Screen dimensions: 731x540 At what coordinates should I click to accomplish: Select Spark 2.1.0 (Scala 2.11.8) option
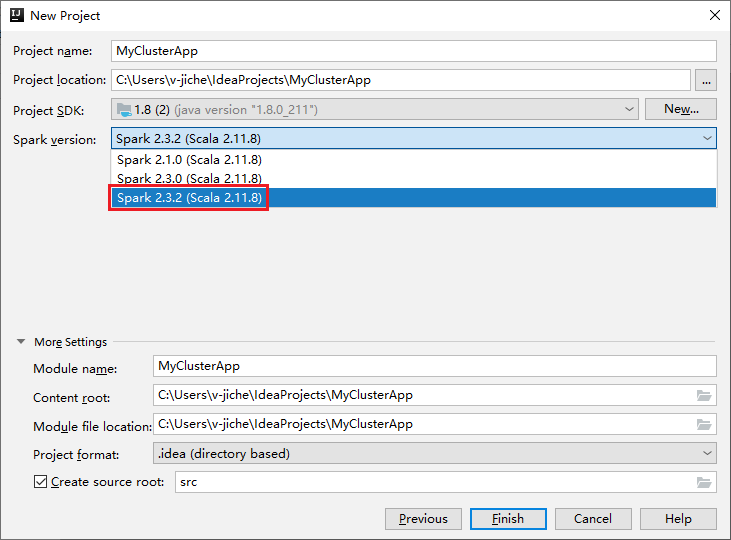[414, 159]
